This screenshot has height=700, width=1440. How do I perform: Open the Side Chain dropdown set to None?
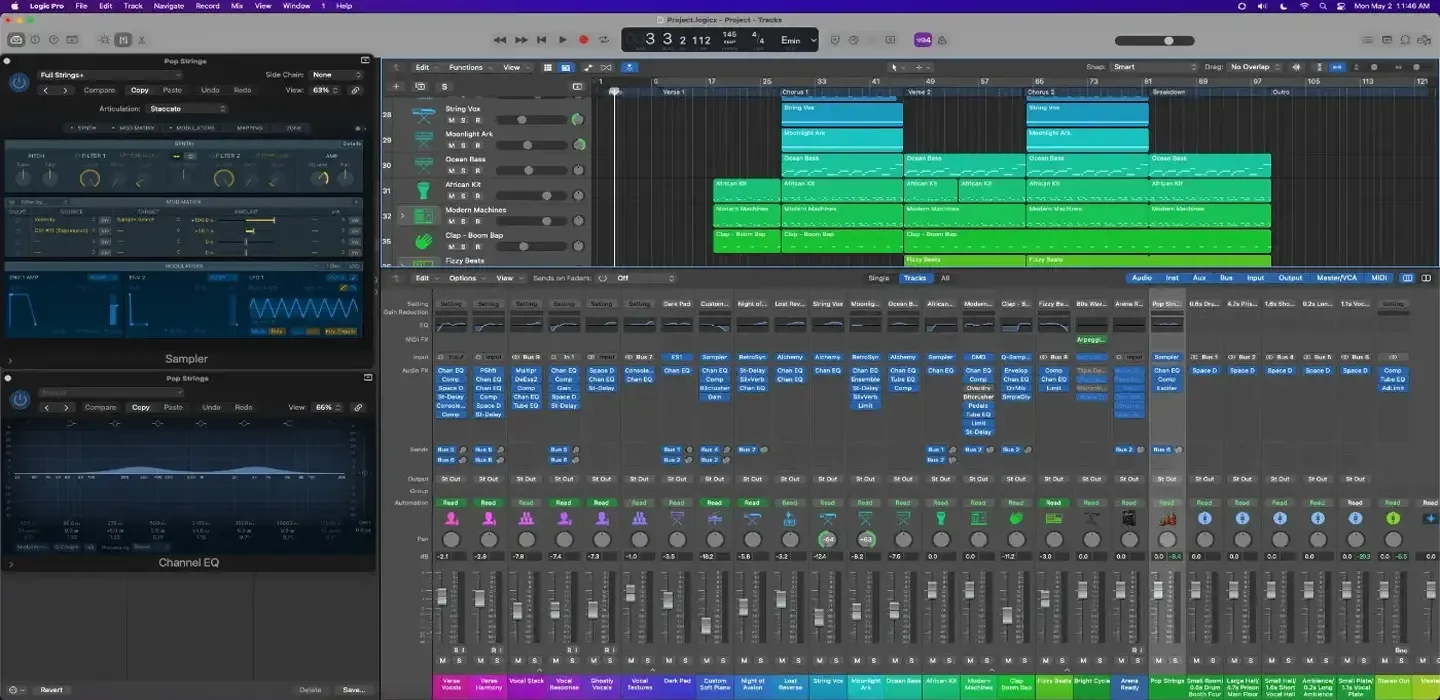tap(336, 75)
